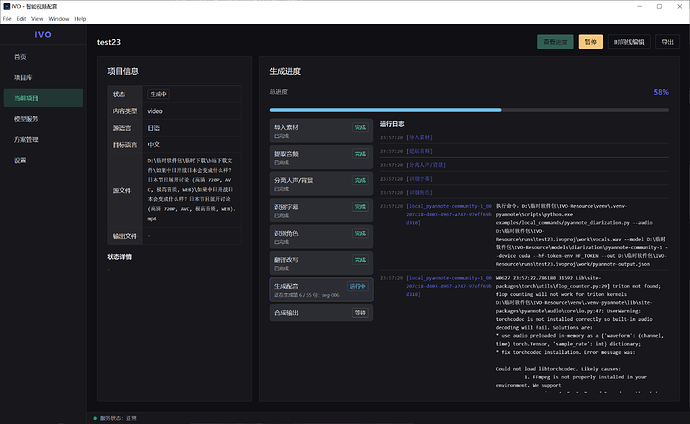690x424 pixels.
Task: Select 当前项目 in the sidebar
Action: (x=43, y=98)
